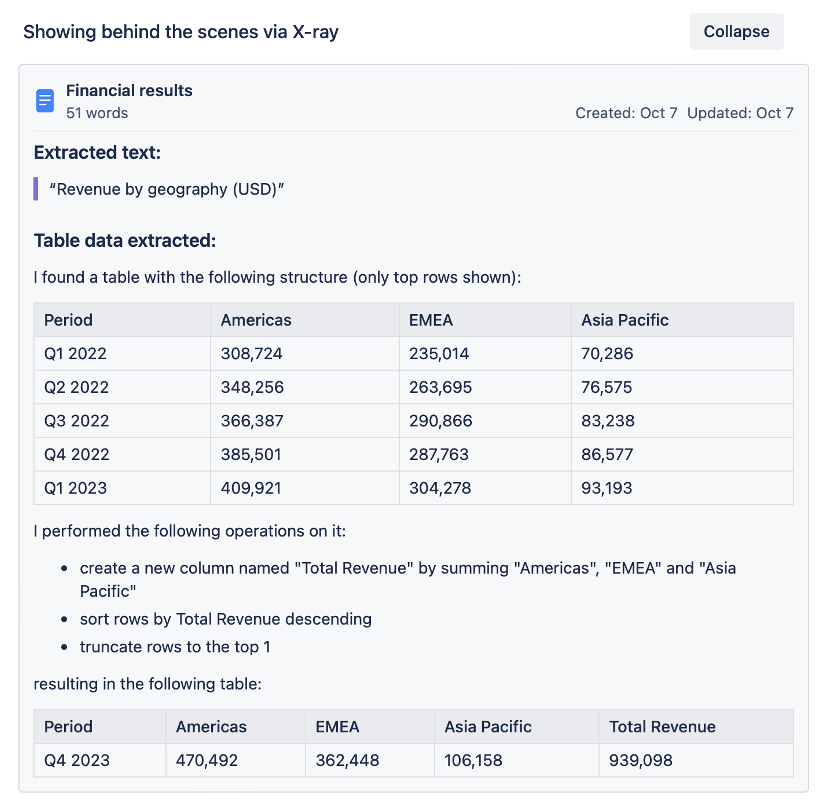Viewport: 816px width, 810px height.
Task: Open the Financial results document title
Action: pos(129,90)
